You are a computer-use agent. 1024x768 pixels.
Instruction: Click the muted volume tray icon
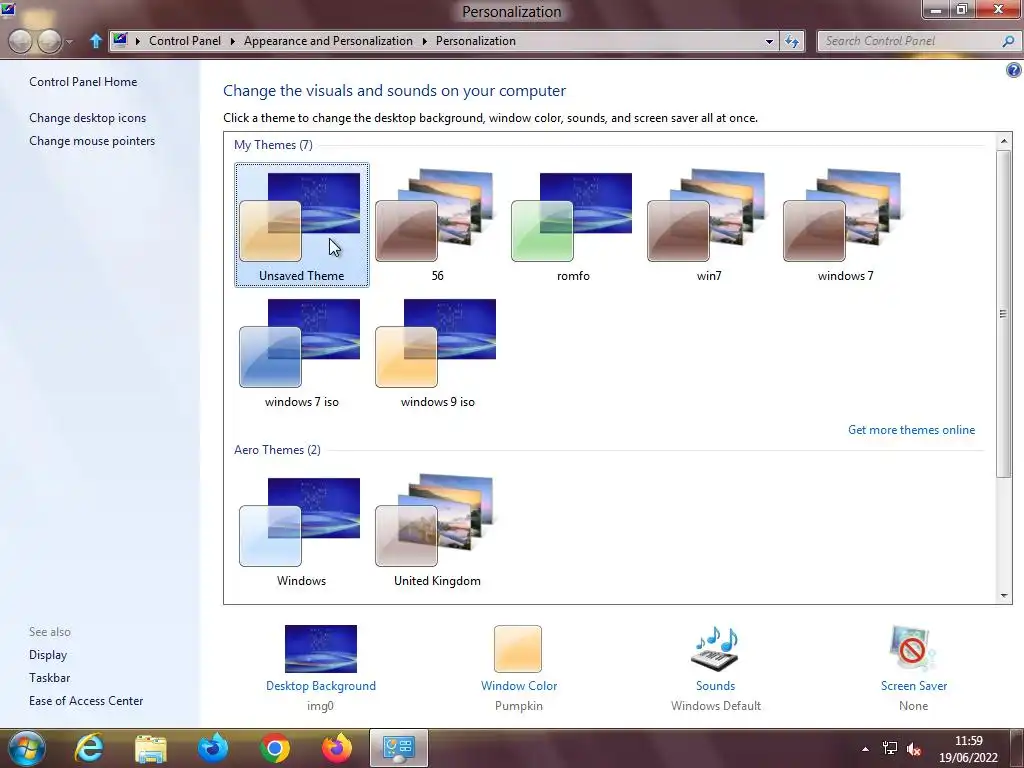[x=914, y=750]
